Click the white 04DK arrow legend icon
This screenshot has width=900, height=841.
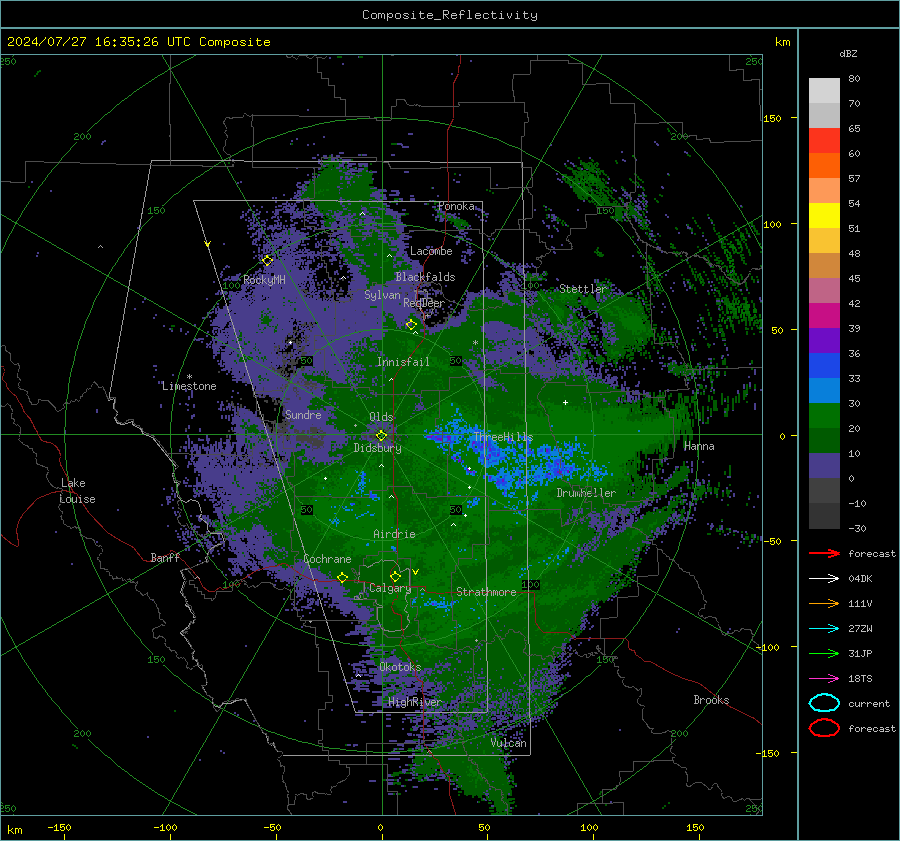click(x=824, y=579)
